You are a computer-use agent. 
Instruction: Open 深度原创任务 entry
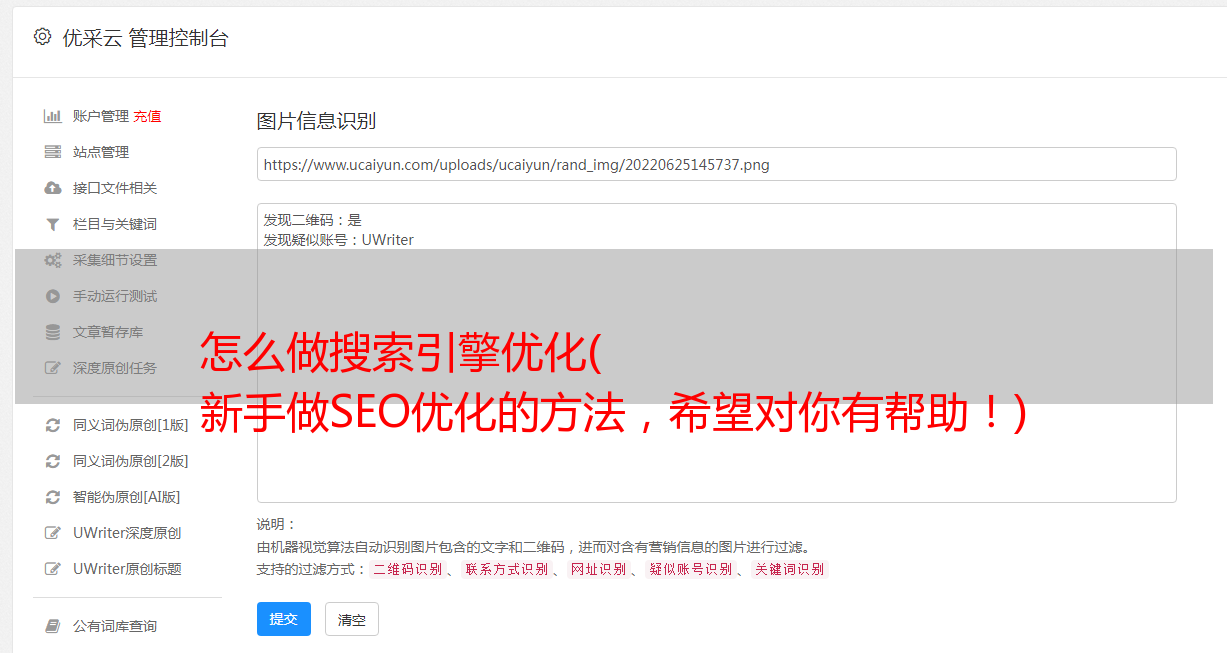pyautogui.click(x=115, y=368)
